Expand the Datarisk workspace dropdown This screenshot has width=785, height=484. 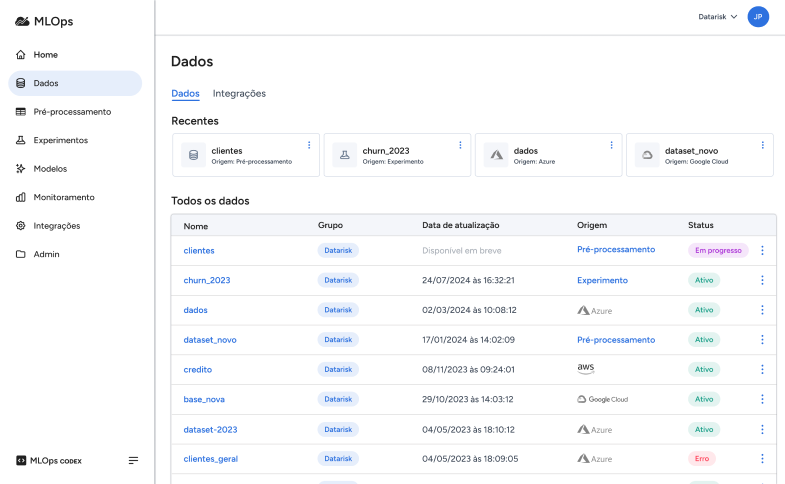click(x=718, y=17)
